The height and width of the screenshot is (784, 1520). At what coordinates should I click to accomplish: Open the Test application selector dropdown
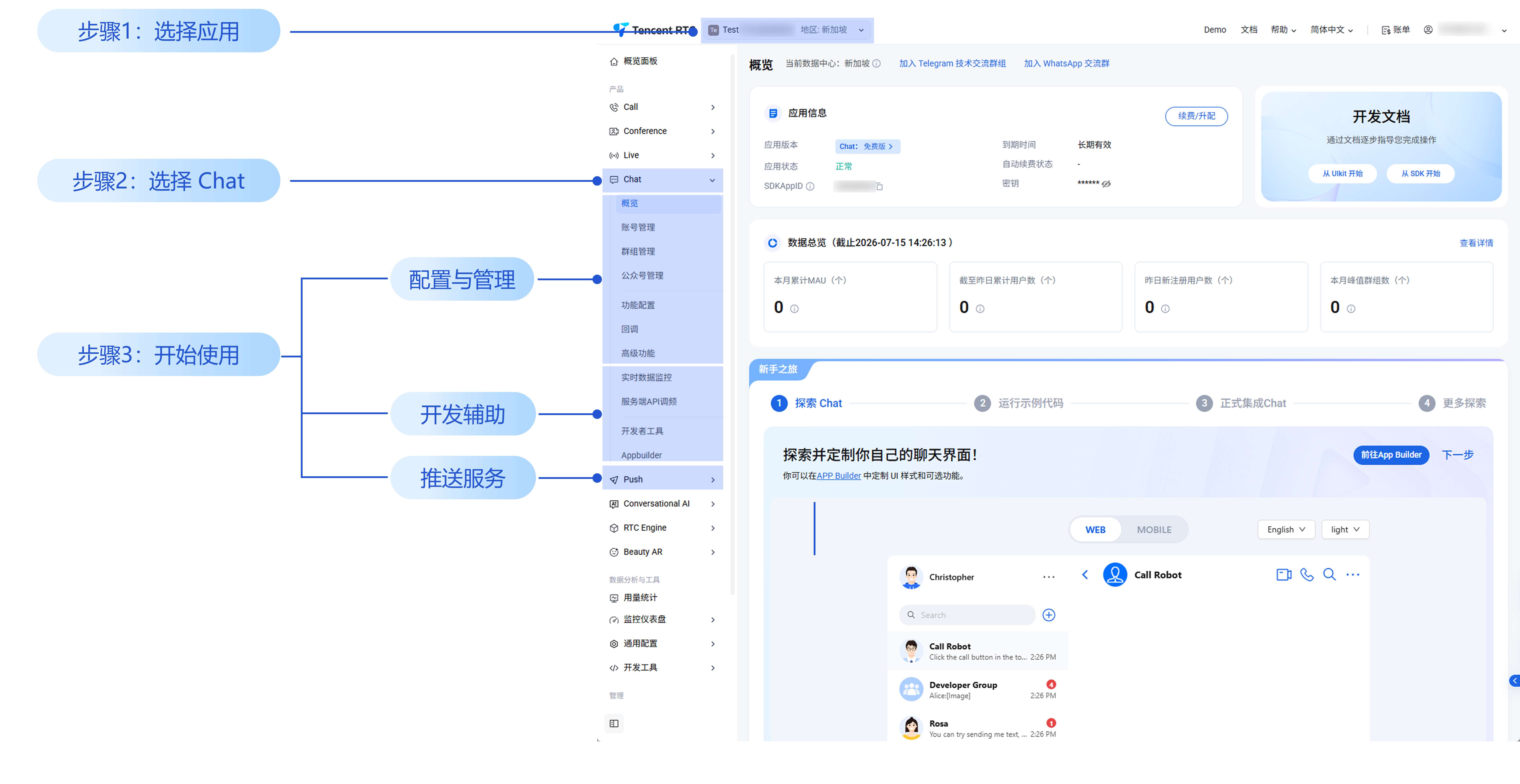(787, 30)
